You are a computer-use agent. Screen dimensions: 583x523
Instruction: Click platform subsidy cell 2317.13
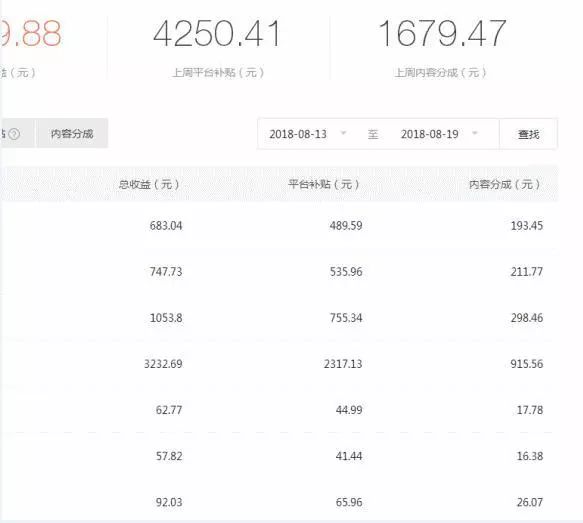(x=343, y=364)
